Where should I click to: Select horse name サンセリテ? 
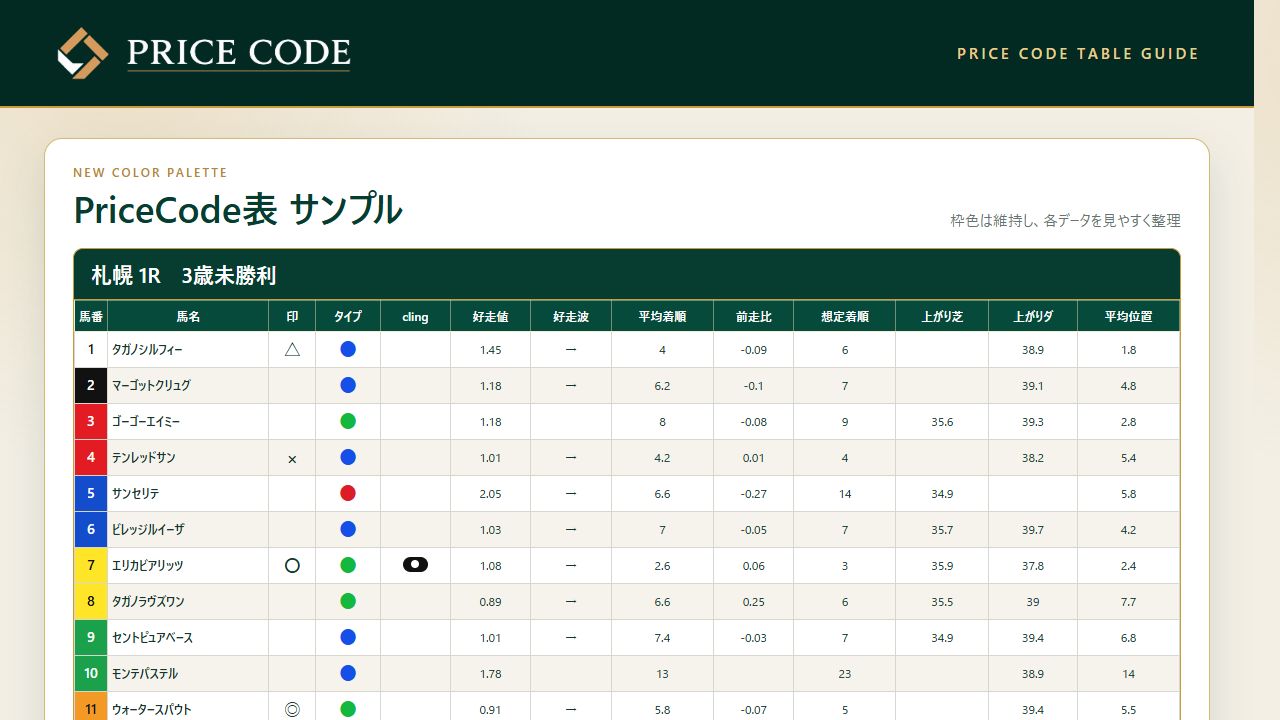click(x=136, y=494)
